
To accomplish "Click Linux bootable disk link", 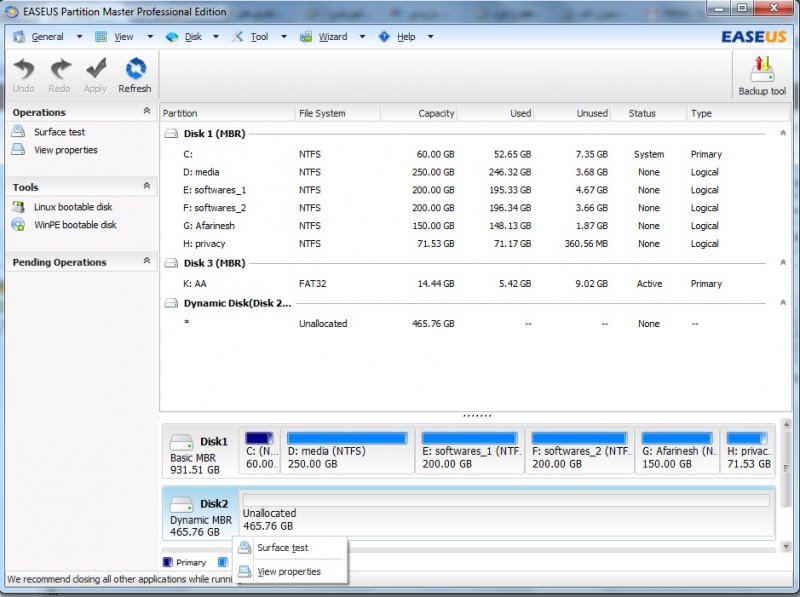I will click(73, 207).
